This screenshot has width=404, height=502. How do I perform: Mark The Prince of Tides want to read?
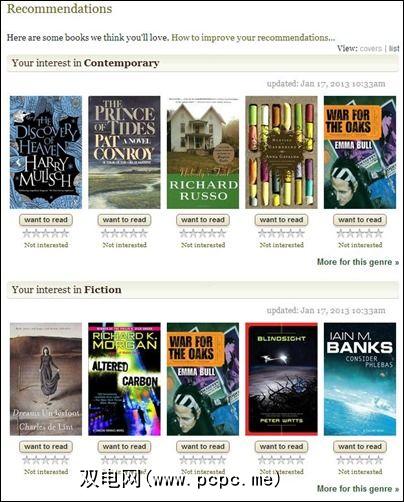tap(124, 220)
